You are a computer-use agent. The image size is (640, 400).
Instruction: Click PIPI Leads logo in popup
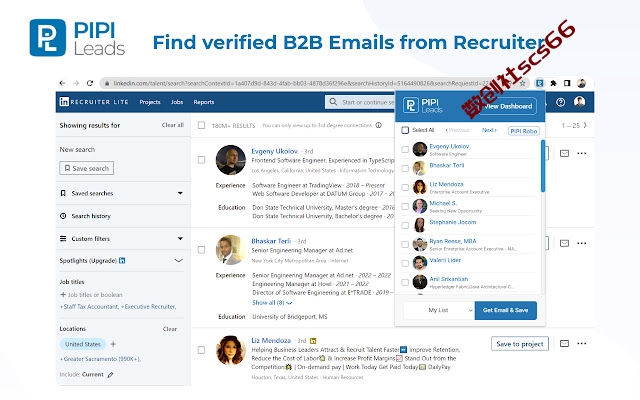click(x=423, y=105)
